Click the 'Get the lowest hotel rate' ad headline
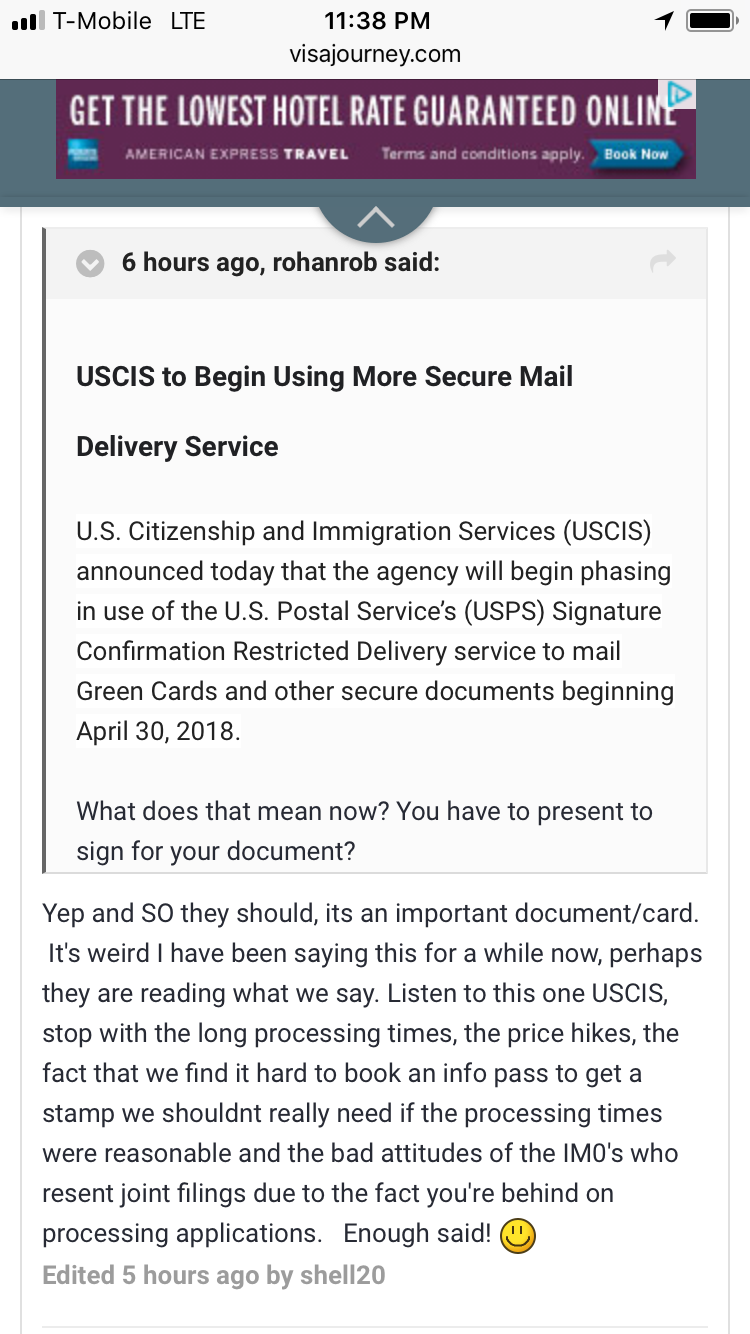Viewport: 750px width, 1334px height. pos(366,109)
